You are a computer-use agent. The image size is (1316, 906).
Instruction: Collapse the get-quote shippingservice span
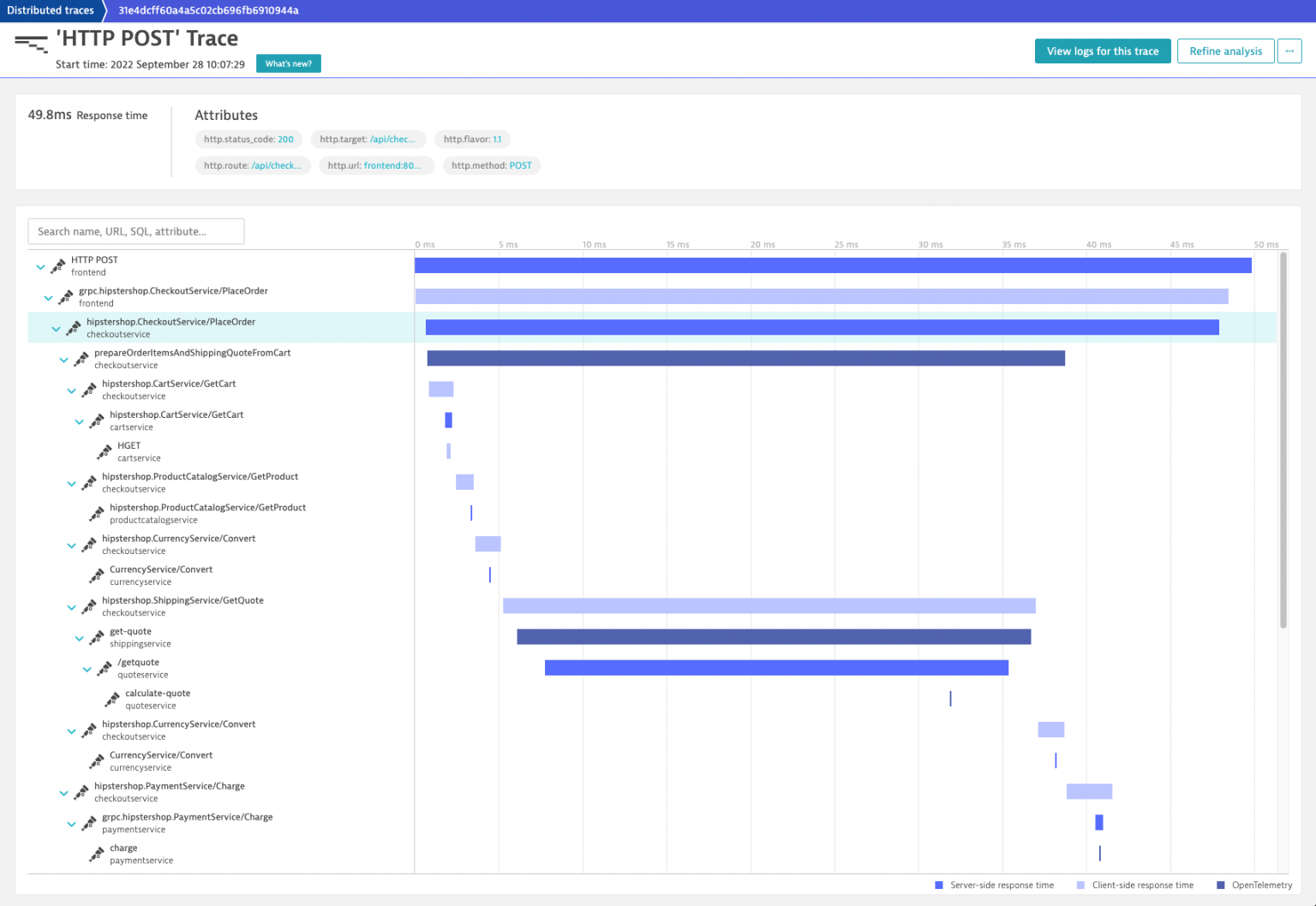click(79, 637)
